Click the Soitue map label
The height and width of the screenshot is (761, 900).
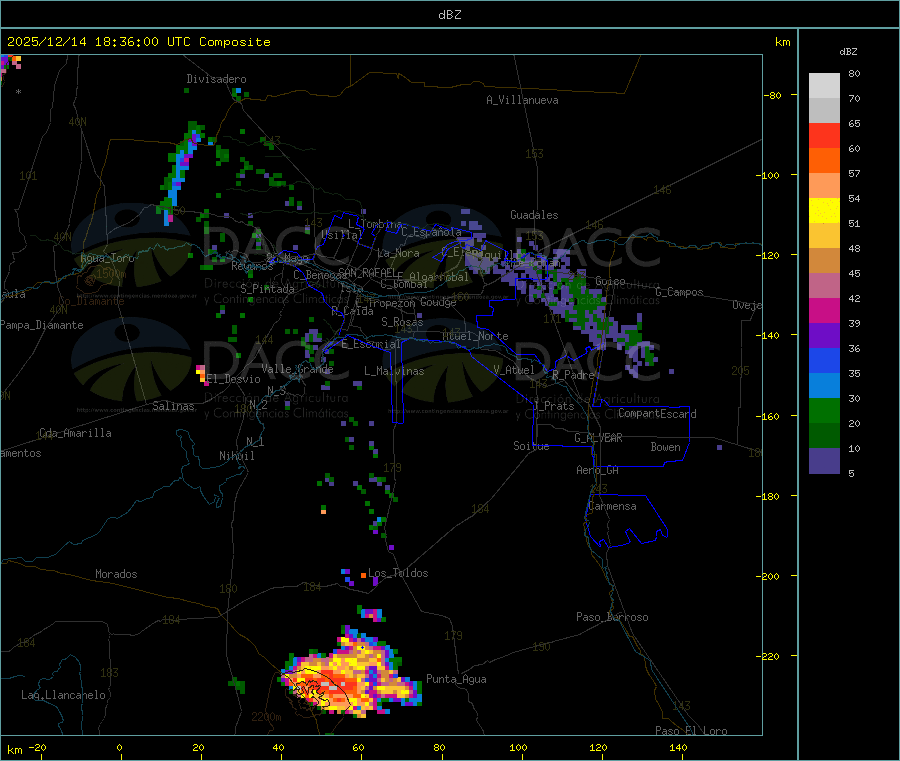(532, 446)
